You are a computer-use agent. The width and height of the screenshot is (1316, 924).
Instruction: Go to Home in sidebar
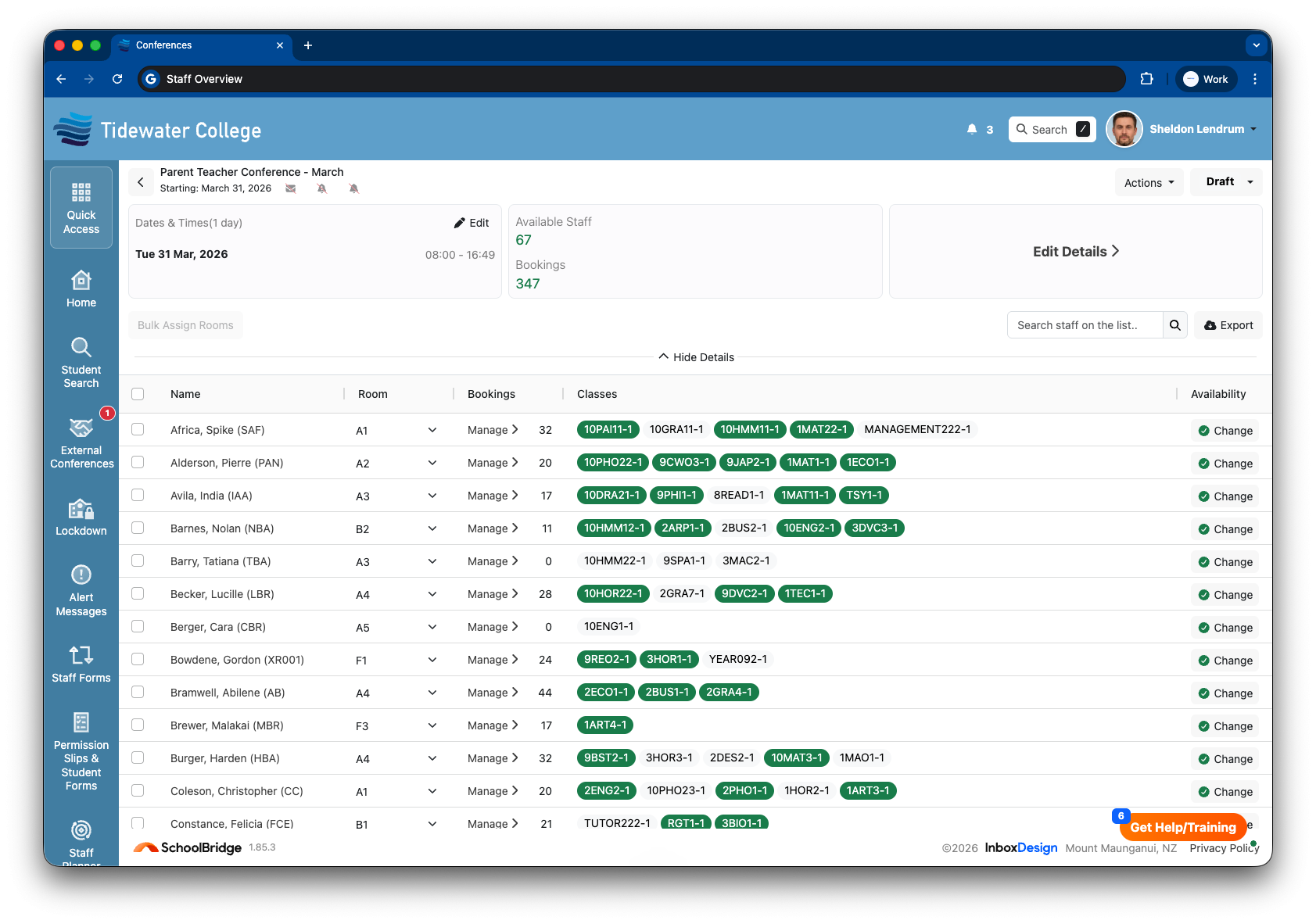(81, 289)
